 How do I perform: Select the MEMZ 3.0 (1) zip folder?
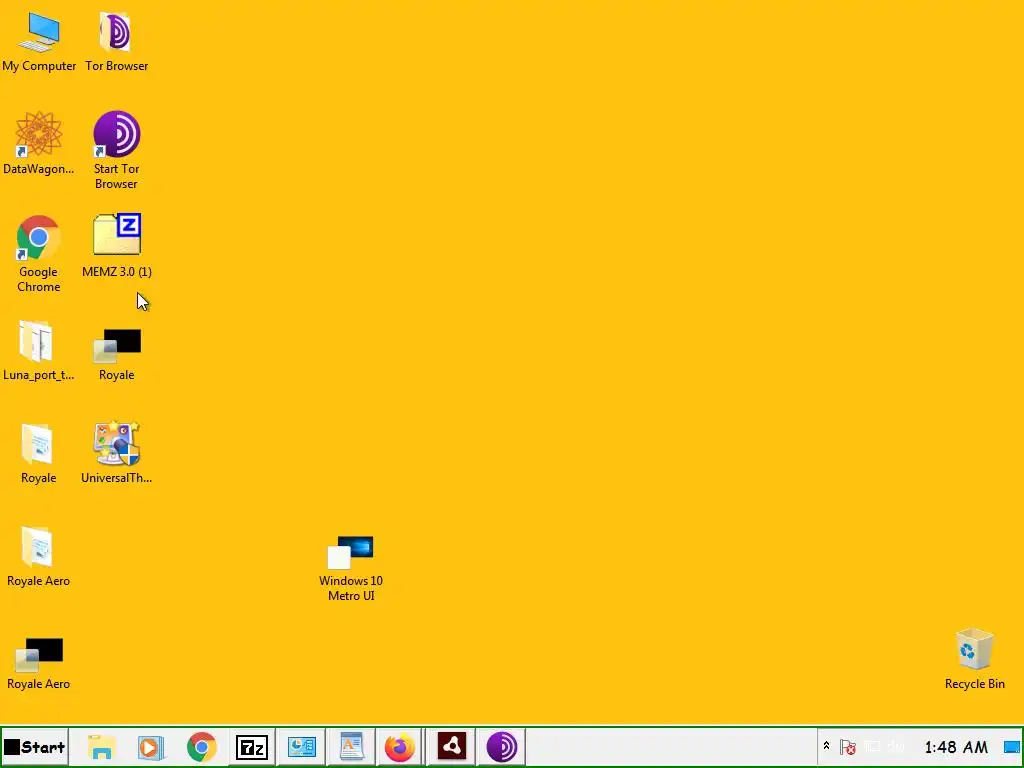click(117, 246)
